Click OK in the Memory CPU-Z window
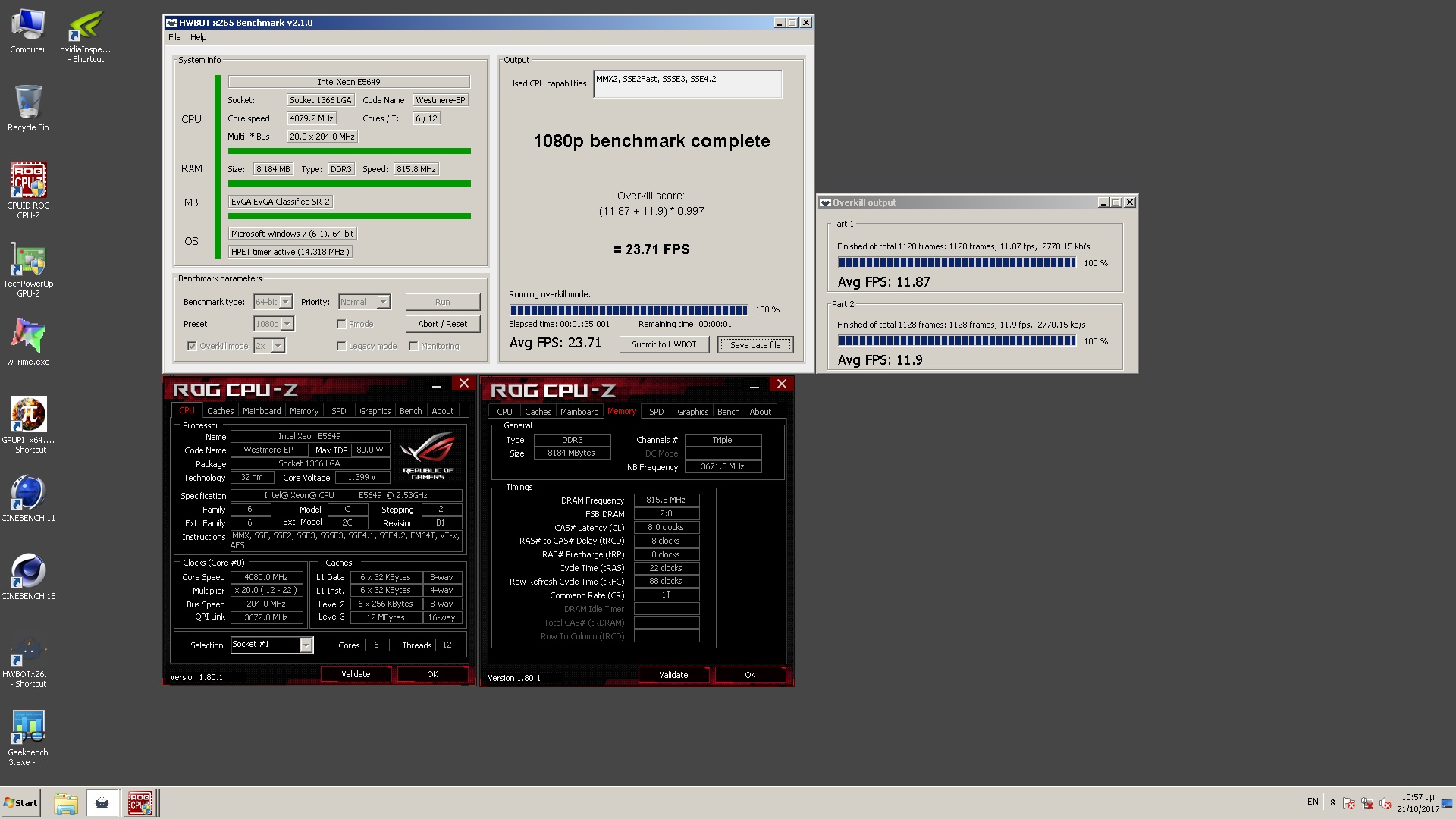Image resolution: width=1456 pixels, height=819 pixels. coord(750,675)
